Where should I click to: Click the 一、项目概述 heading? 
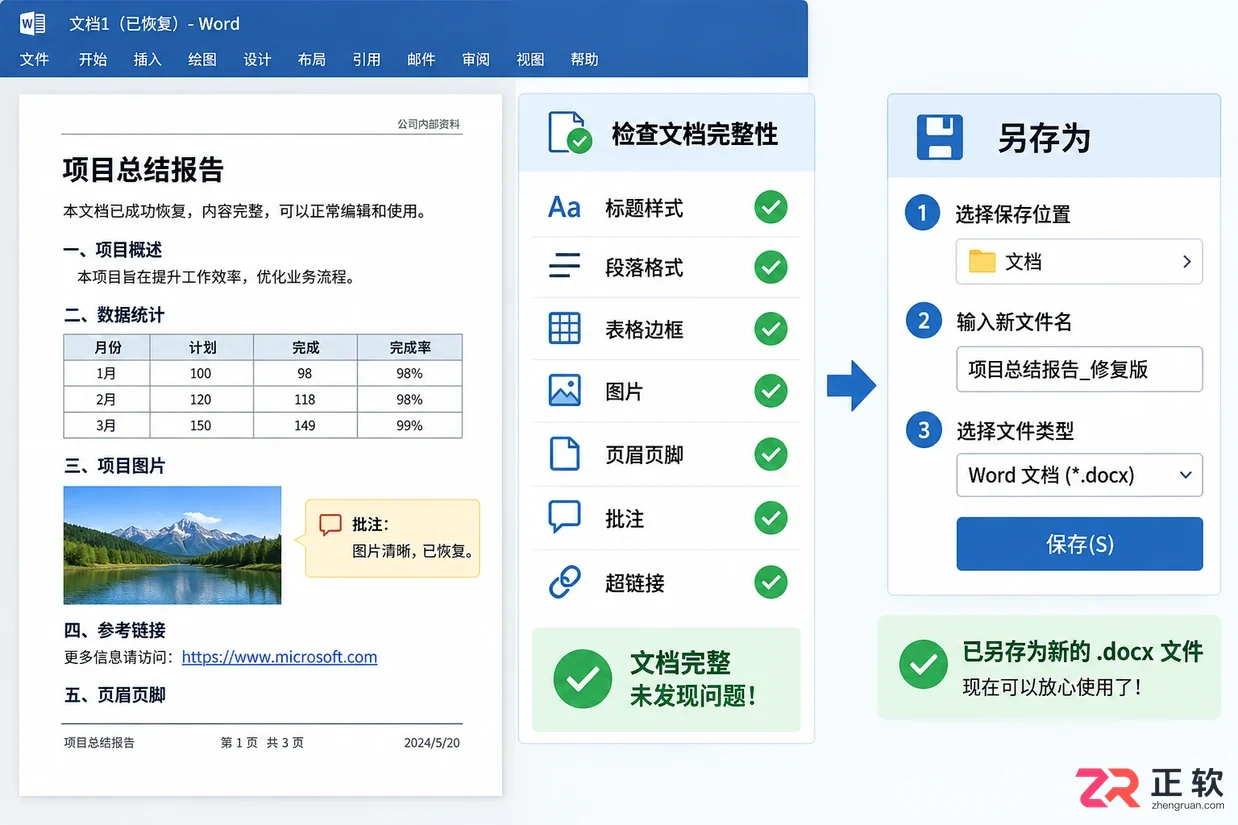click(x=112, y=250)
